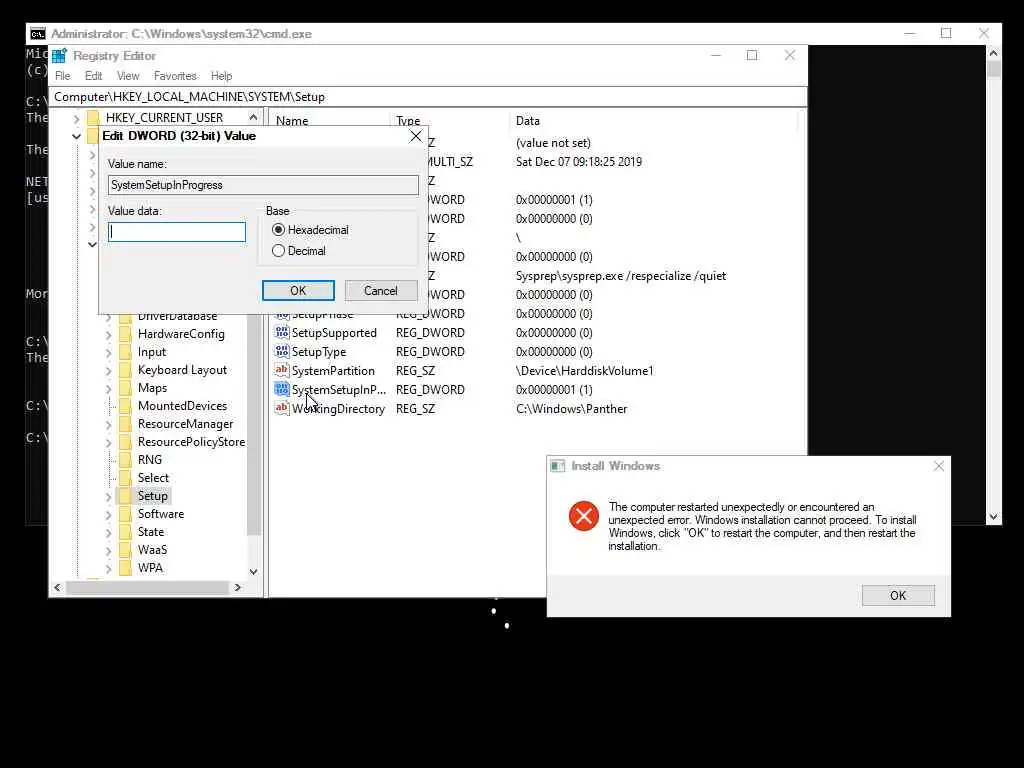Click the ResourcePolicyStore folder icon
1024x768 pixels.
click(x=125, y=441)
